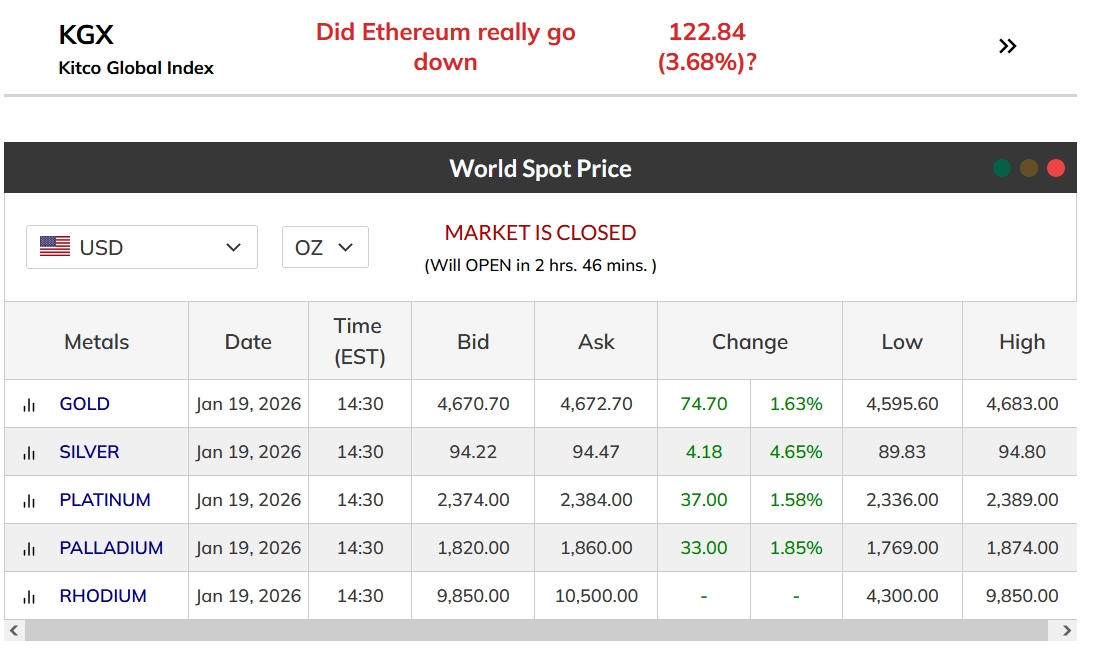Open the chart icon next to PLATINUM

29,501
